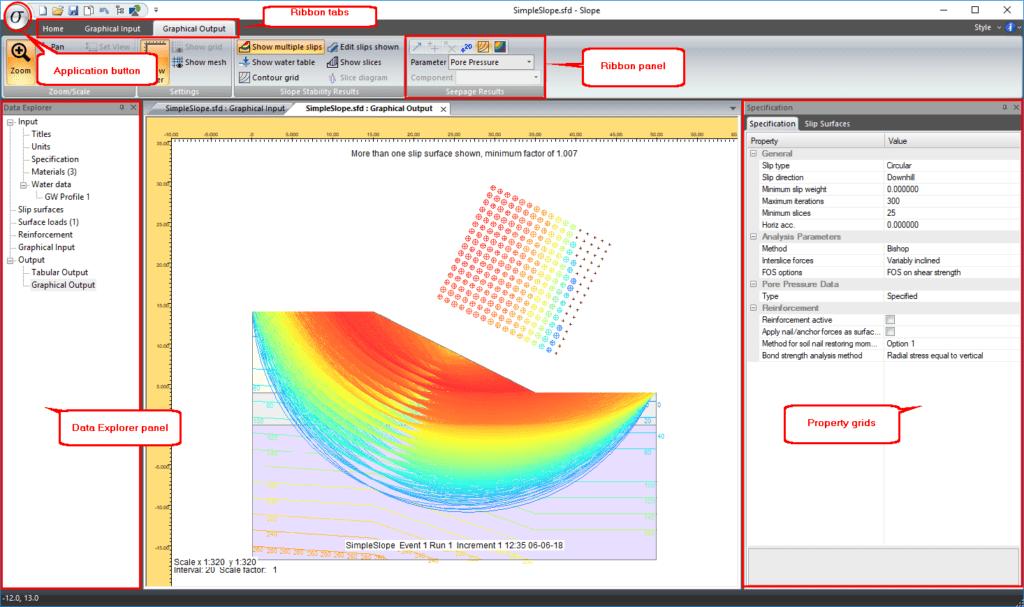Collapse the General property group
Image resolution: width=1024 pixels, height=607 pixels.
click(x=753, y=154)
